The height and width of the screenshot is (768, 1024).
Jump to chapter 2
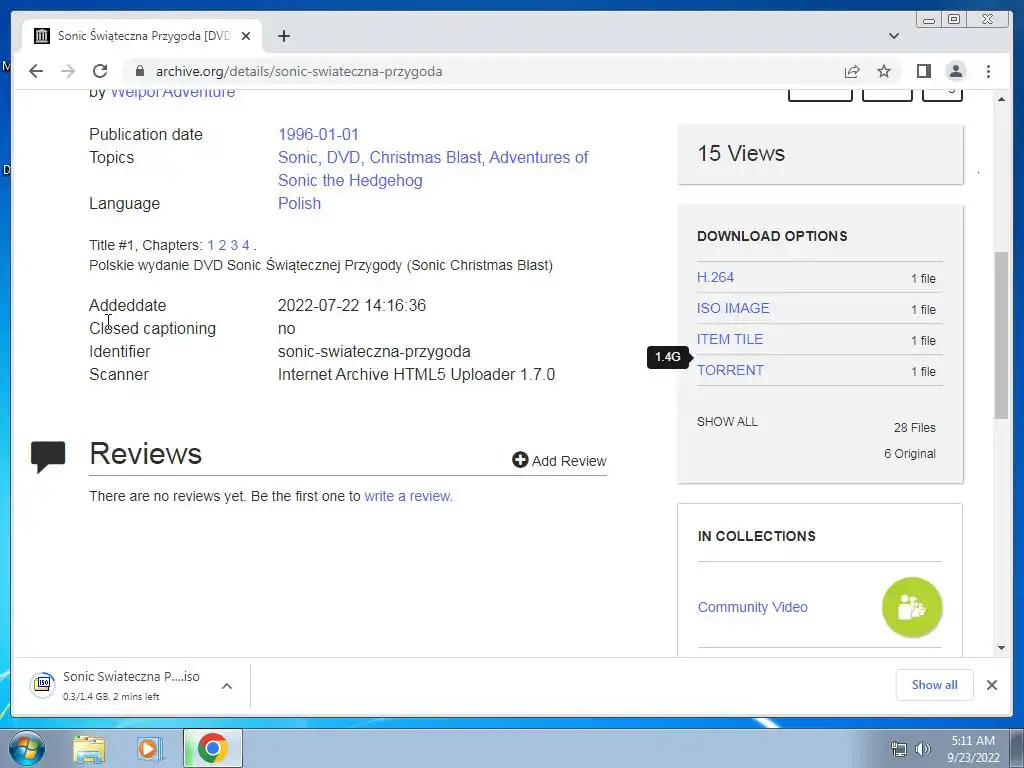point(222,246)
